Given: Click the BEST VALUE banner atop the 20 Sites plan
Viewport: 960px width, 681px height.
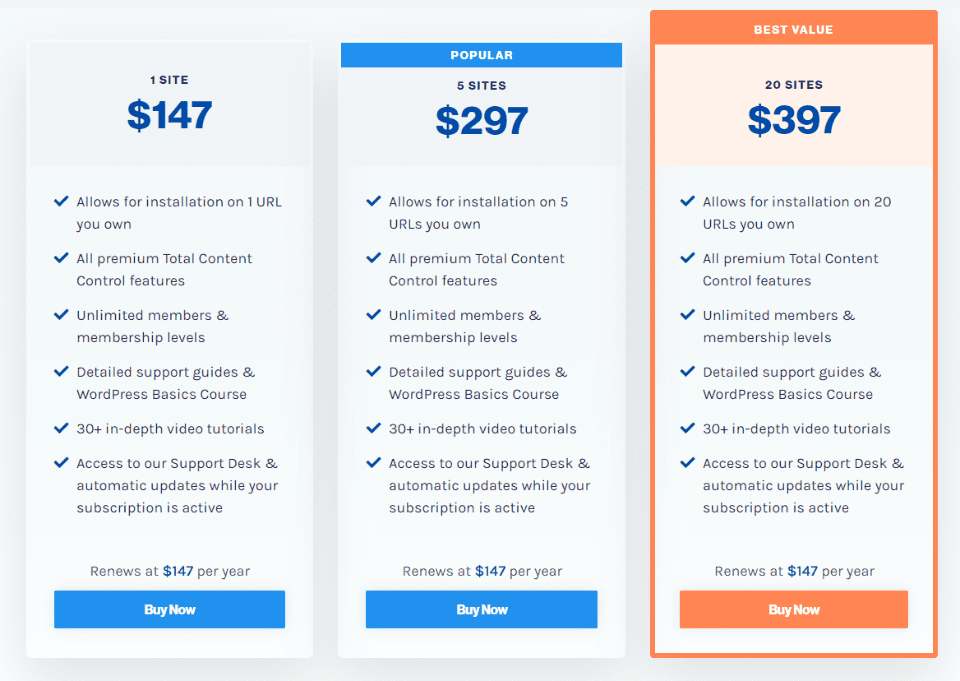Looking at the screenshot, I should pos(793,29).
